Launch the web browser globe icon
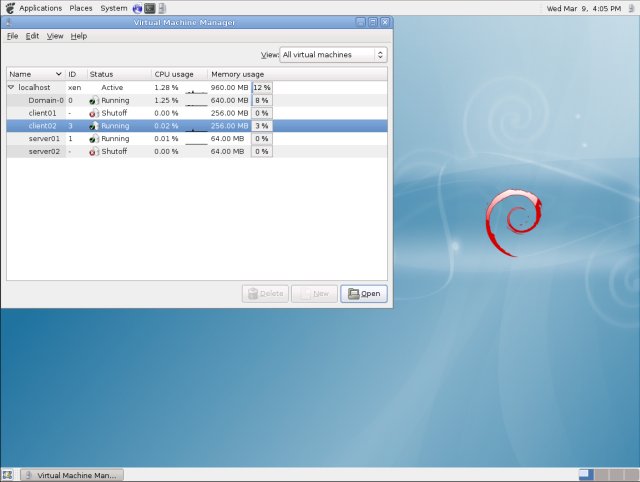The image size is (640, 482). click(x=137, y=8)
